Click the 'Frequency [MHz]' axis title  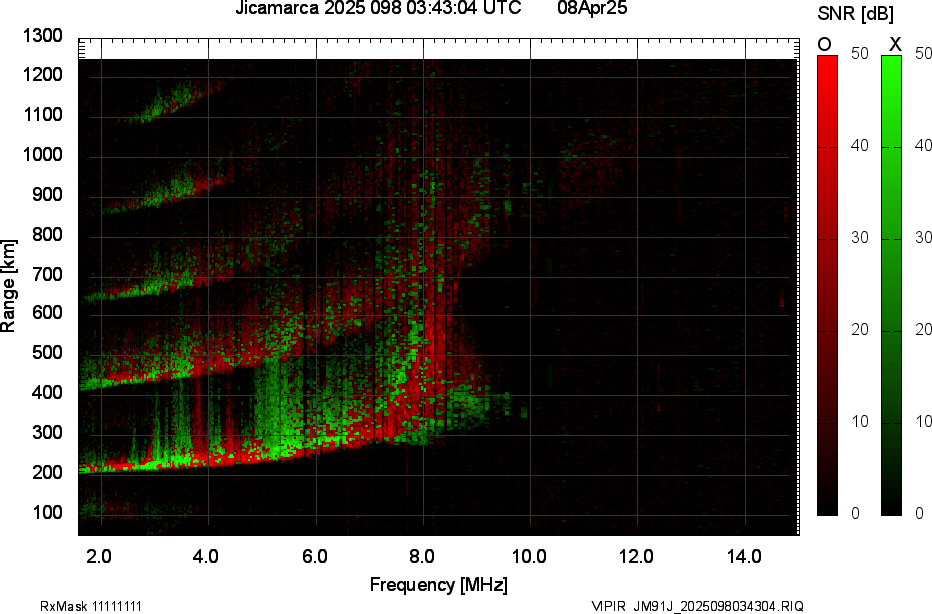coord(439,584)
